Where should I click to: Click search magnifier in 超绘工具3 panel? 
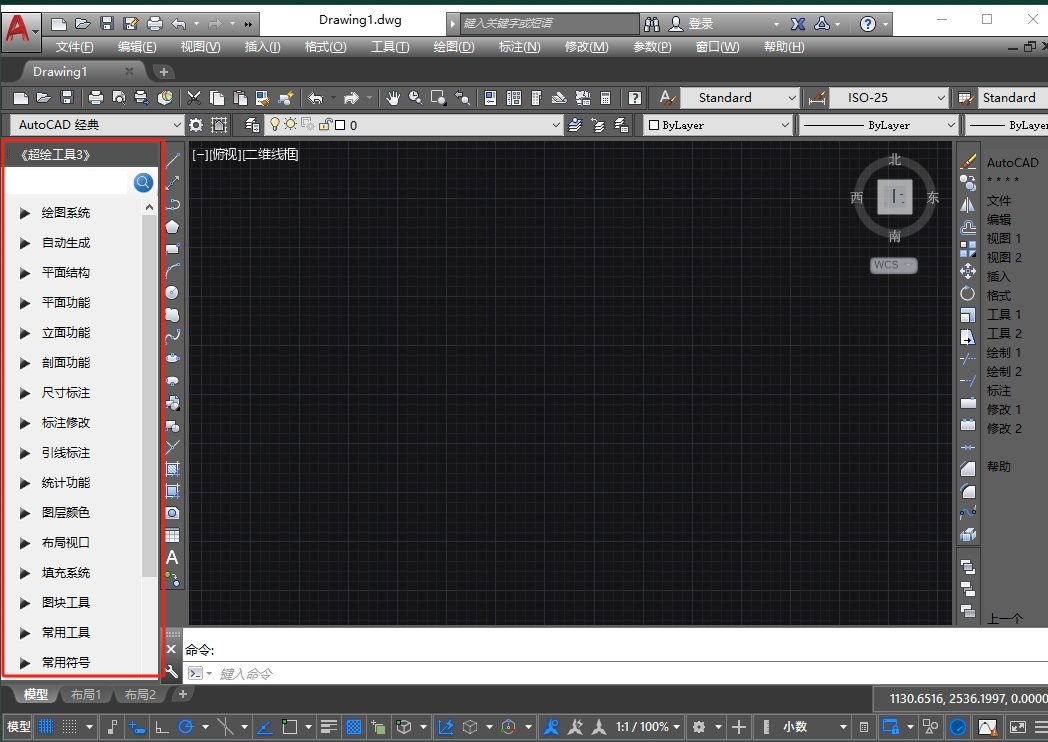tap(143, 182)
